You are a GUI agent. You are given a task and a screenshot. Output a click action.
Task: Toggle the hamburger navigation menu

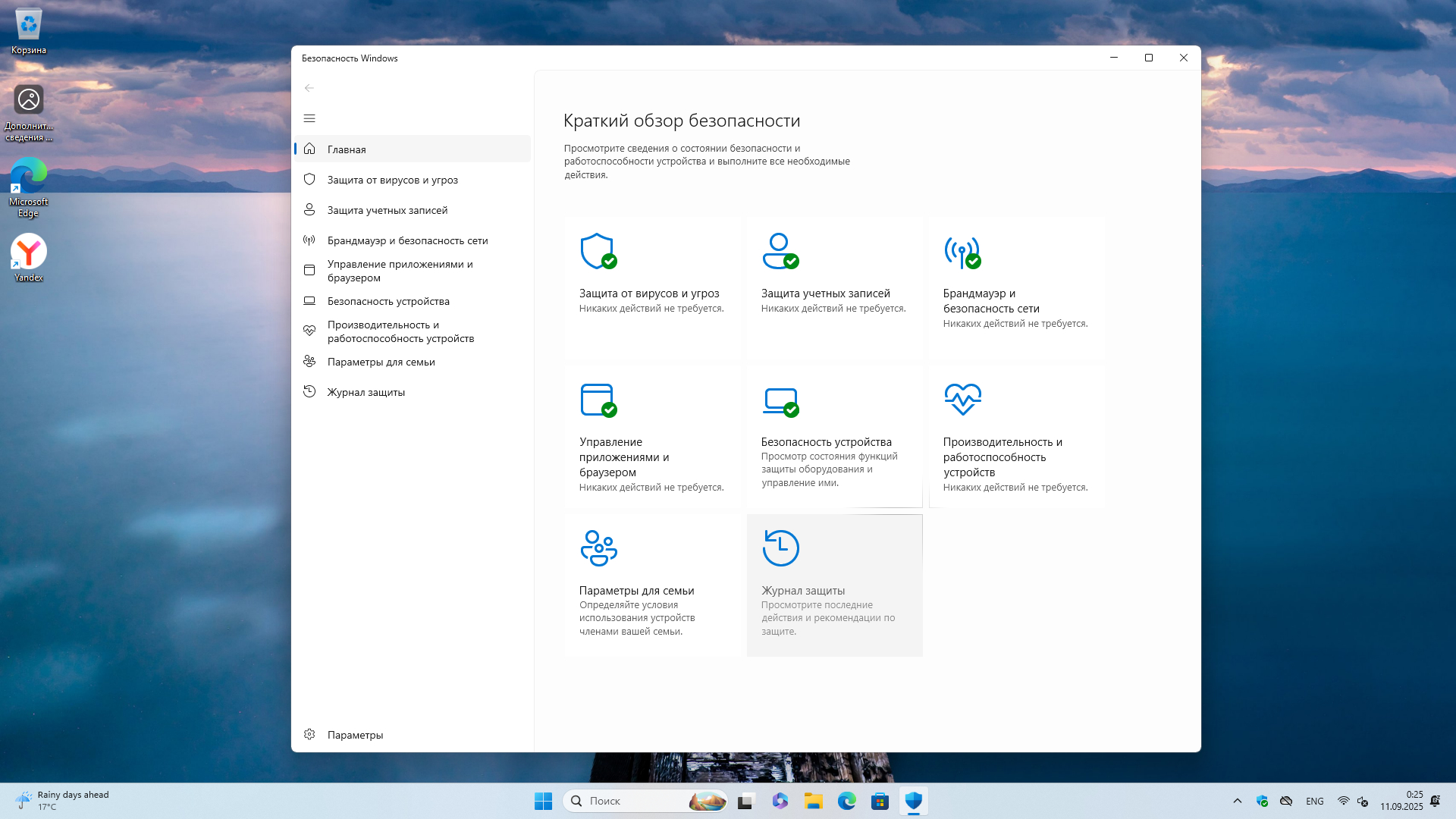[x=309, y=118]
